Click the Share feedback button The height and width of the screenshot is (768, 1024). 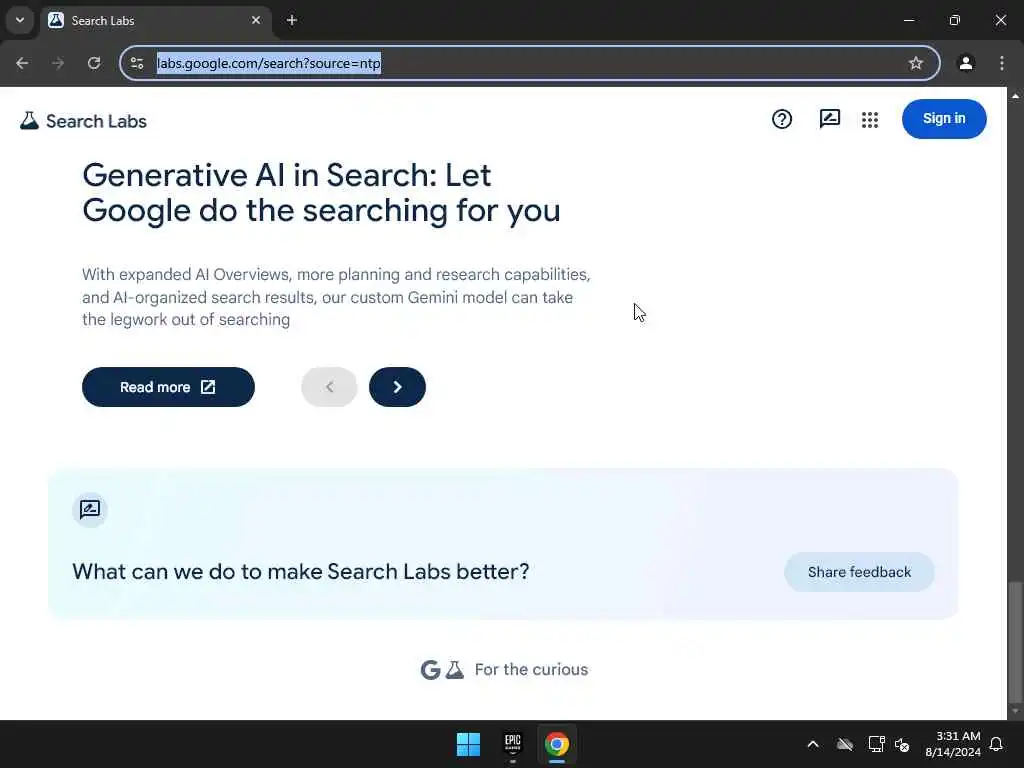tap(859, 572)
